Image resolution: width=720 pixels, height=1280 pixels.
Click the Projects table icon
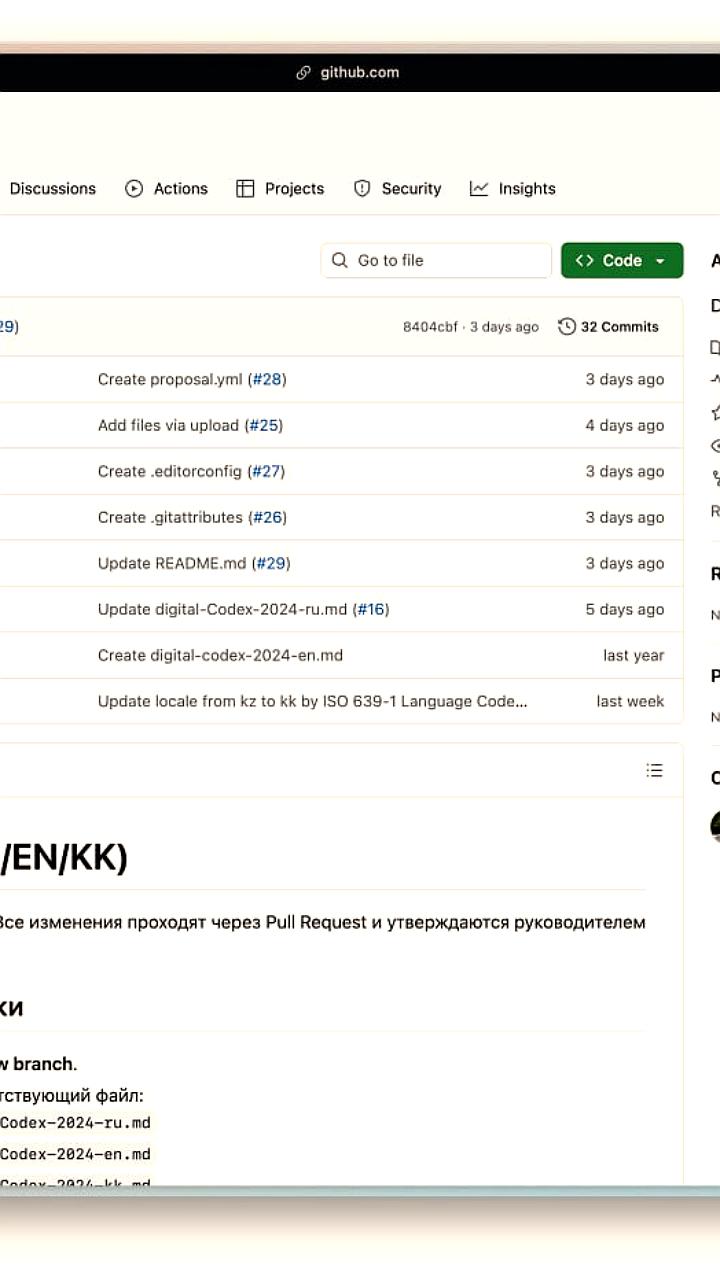pos(245,189)
